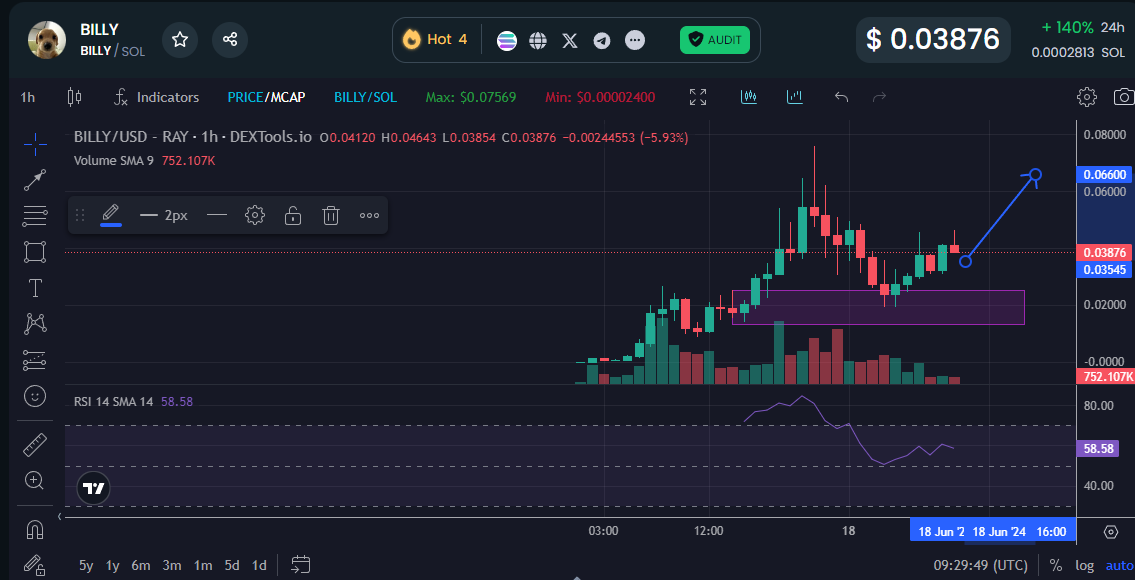
Task: Select the zoom-in magnifier tool
Action: [35, 479]
